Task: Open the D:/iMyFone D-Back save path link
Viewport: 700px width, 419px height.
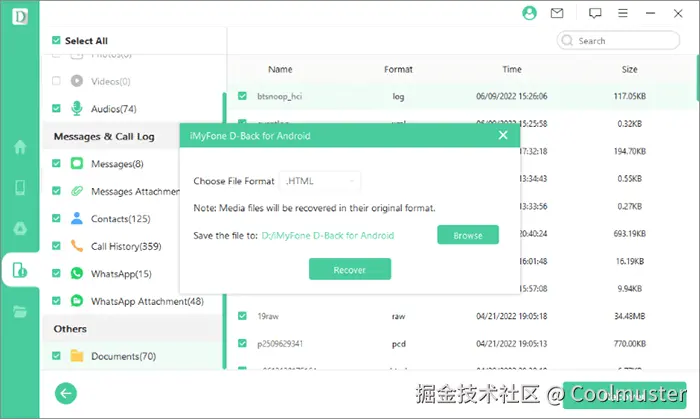Action: (x=328, y=236)
